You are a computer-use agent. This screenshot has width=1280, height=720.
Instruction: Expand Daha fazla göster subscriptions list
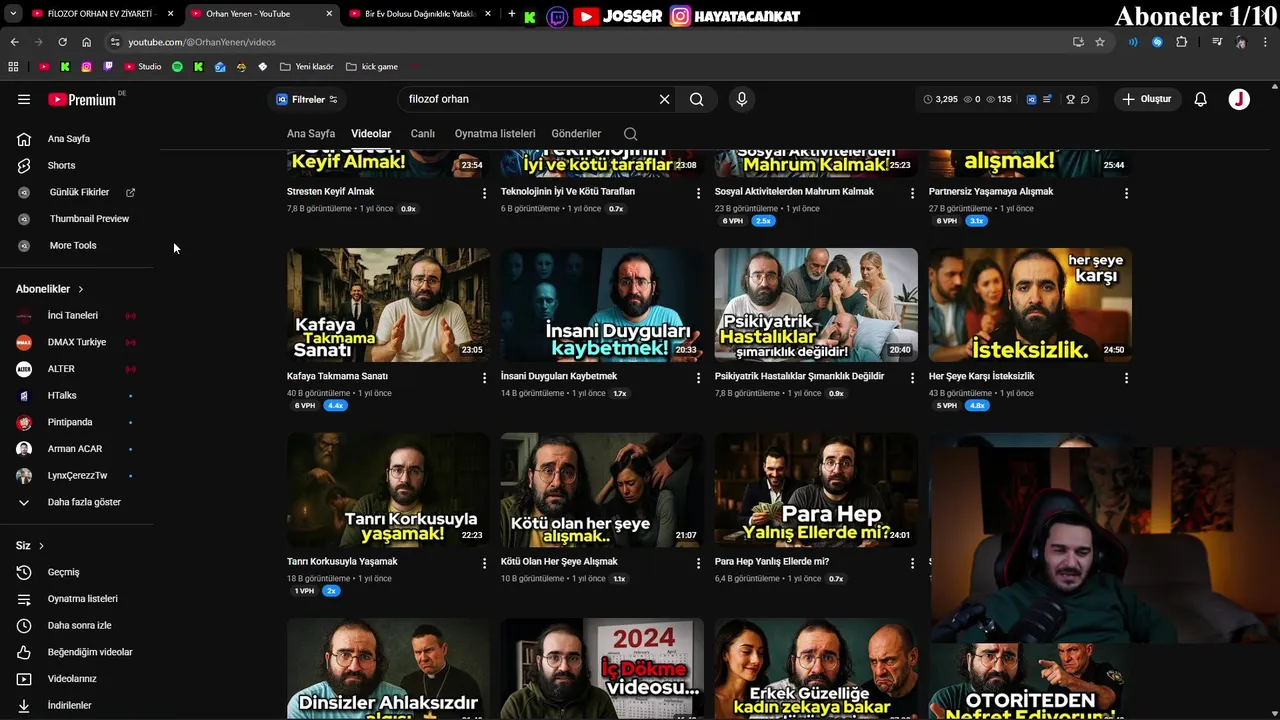(78, 502)
